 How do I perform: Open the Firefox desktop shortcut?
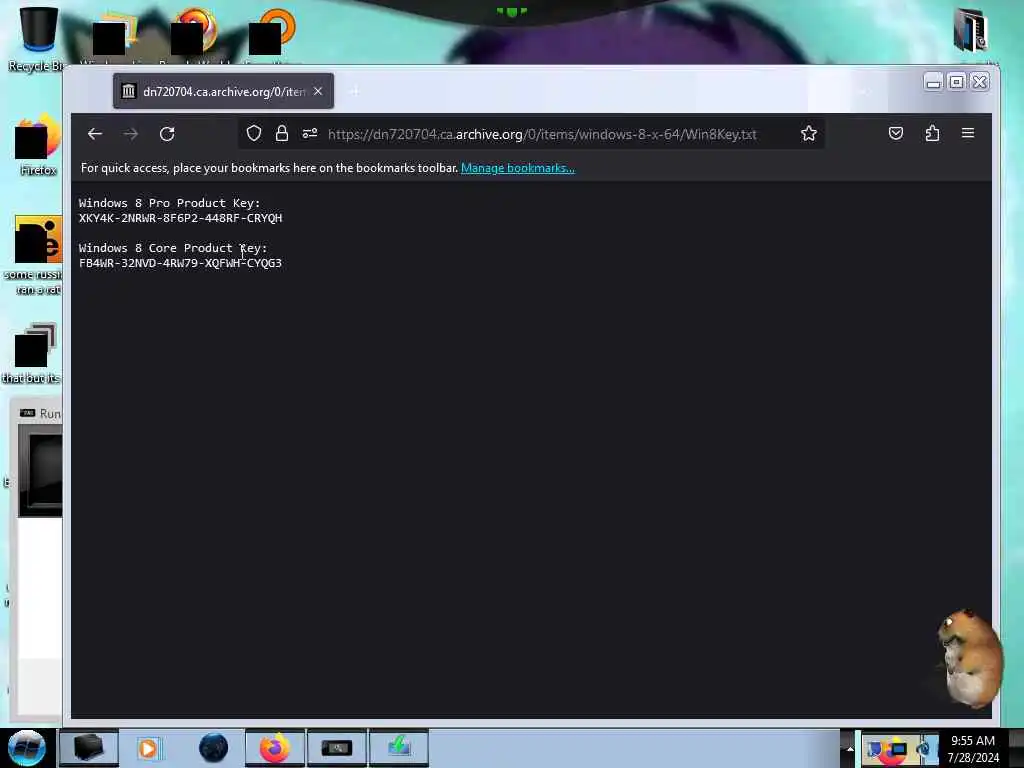[x=38, y=145]
